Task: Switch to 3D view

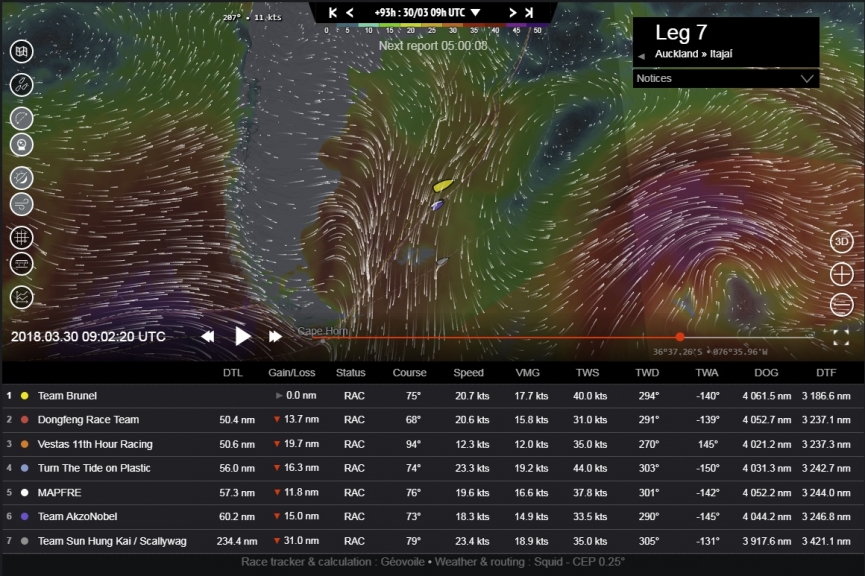Action: tap(841, 242)
